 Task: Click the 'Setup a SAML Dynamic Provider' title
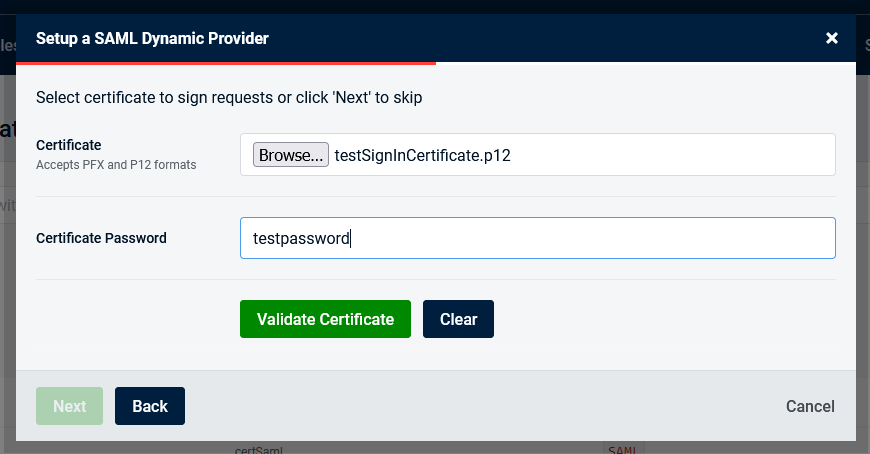click(x=152, y=39)
